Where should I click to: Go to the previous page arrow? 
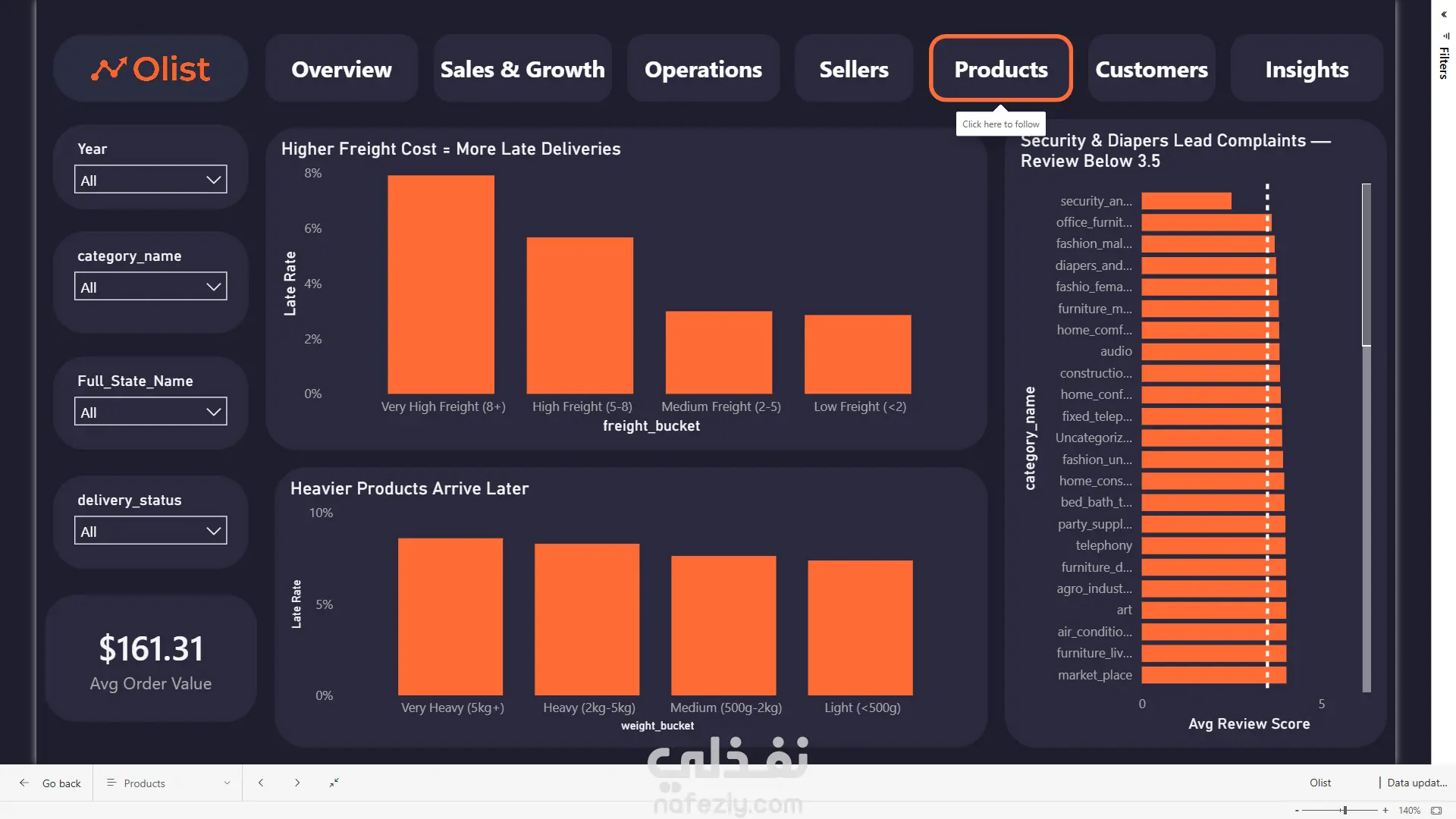tap(261, 783)
